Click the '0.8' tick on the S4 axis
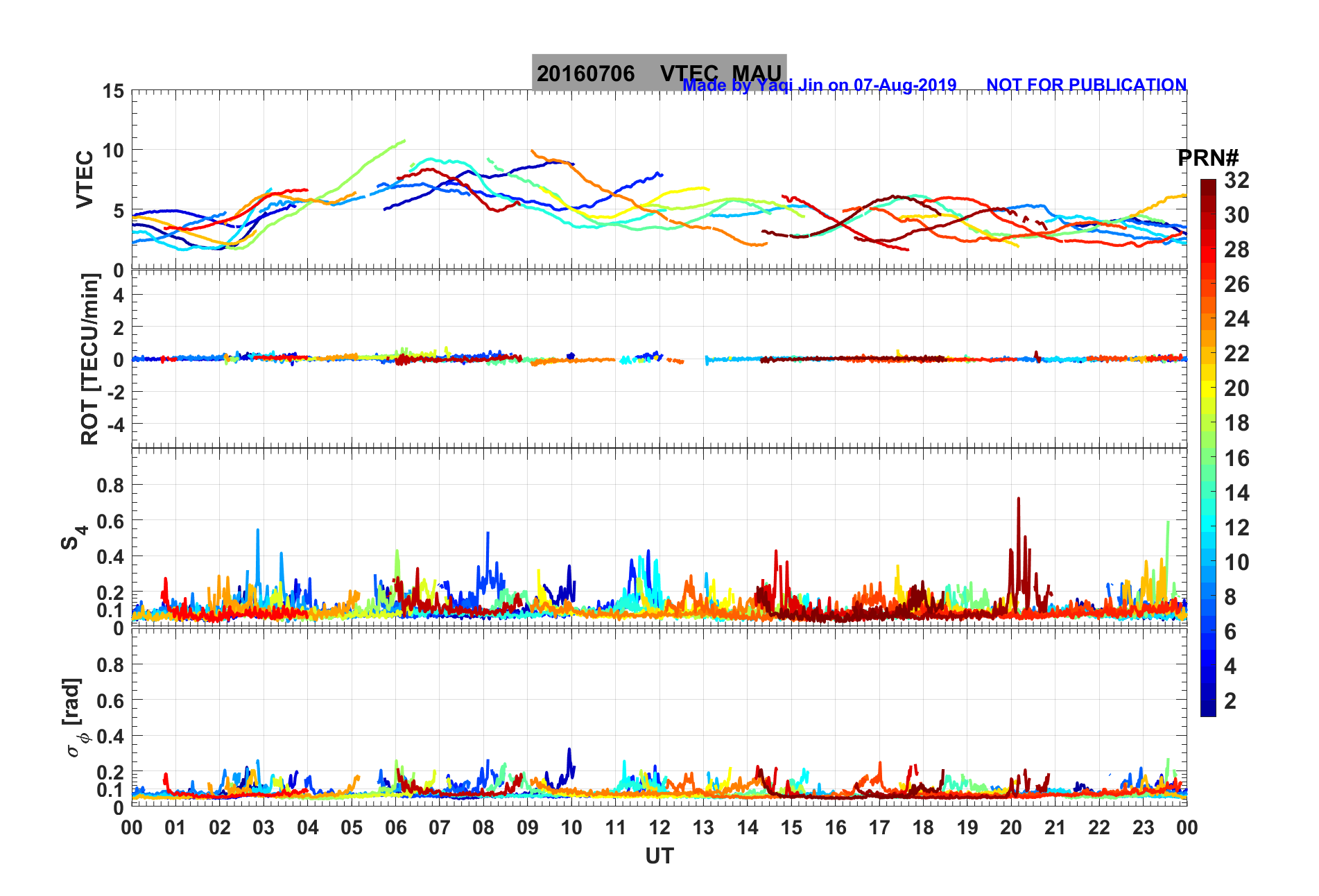The width and height of the screenshot is (1319, 896). [110, 485]
